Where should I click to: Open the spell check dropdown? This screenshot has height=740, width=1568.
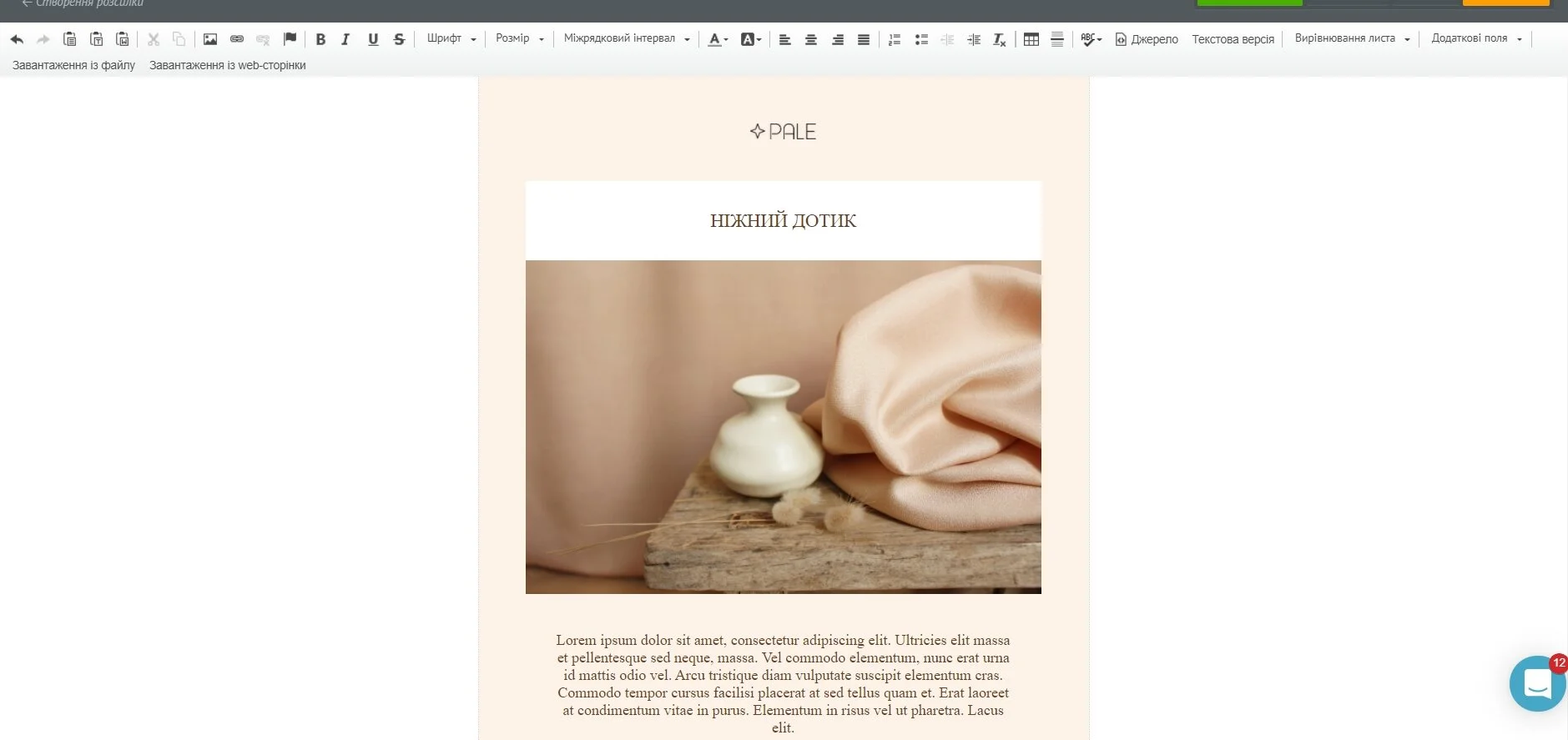(x=1092, y=39)
